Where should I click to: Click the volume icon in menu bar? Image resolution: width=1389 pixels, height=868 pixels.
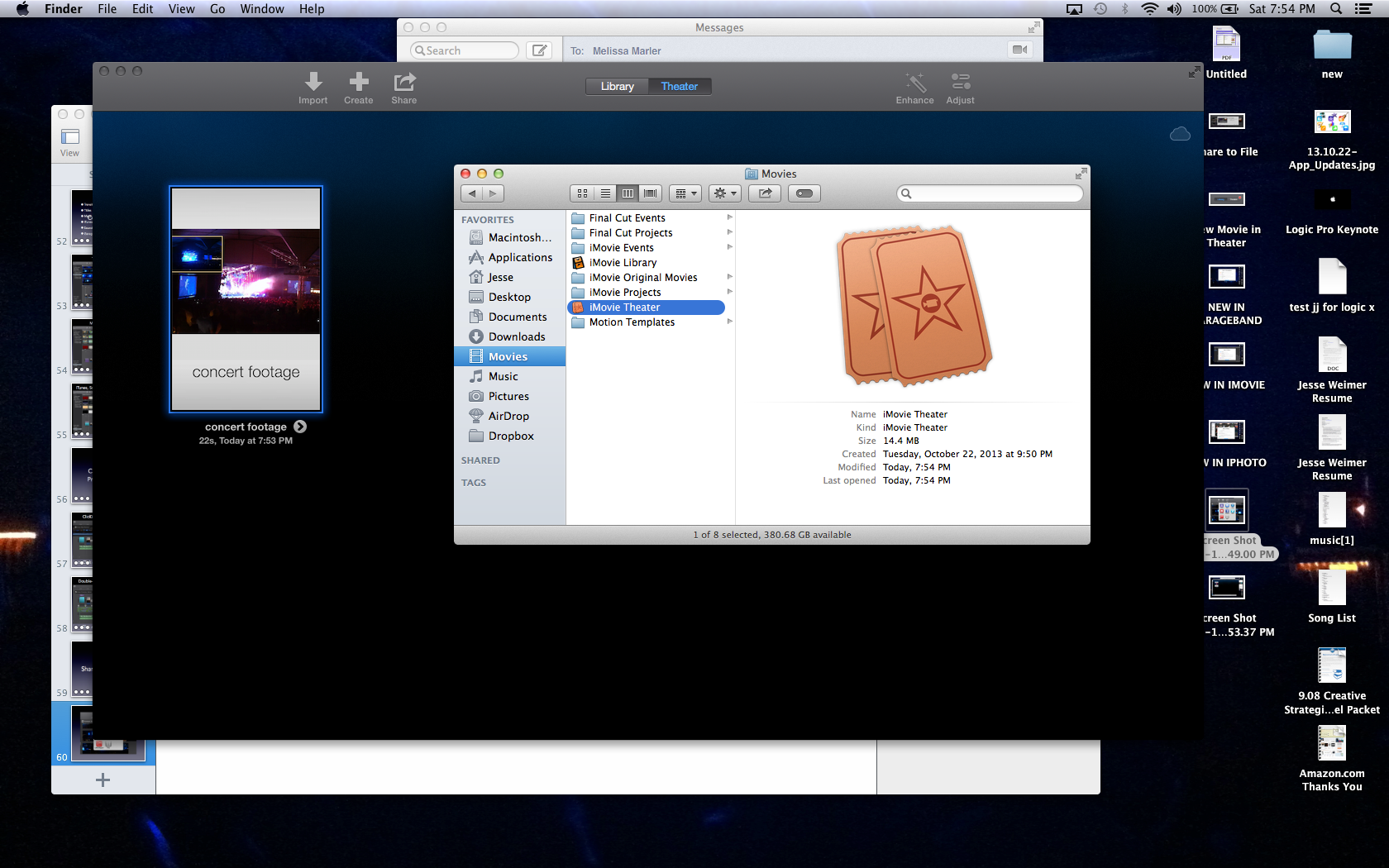point(1174,9)
